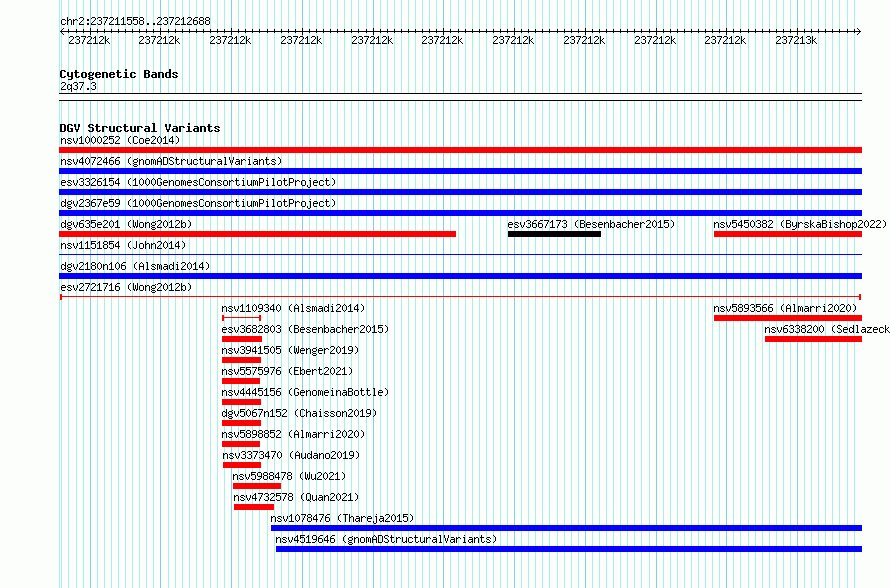This screenshot has width=890, height=588.
Task: Select the red esv3682803 variant bar
Action: pyautogui.click(x=242, y=339)
